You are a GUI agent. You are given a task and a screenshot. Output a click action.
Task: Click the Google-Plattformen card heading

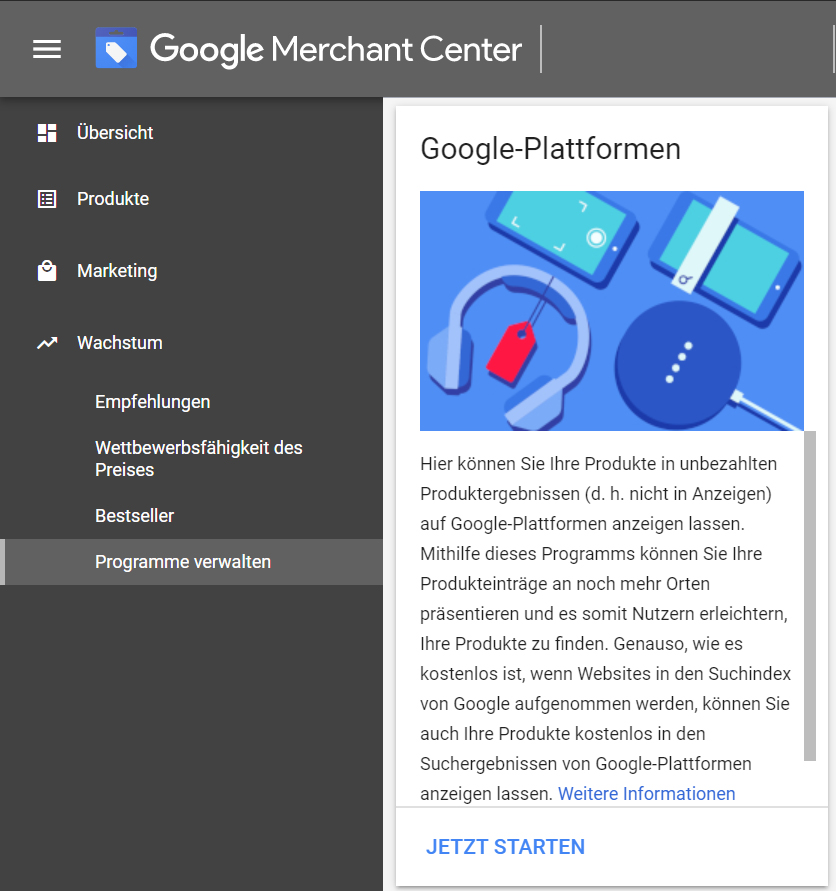[550, 149]
